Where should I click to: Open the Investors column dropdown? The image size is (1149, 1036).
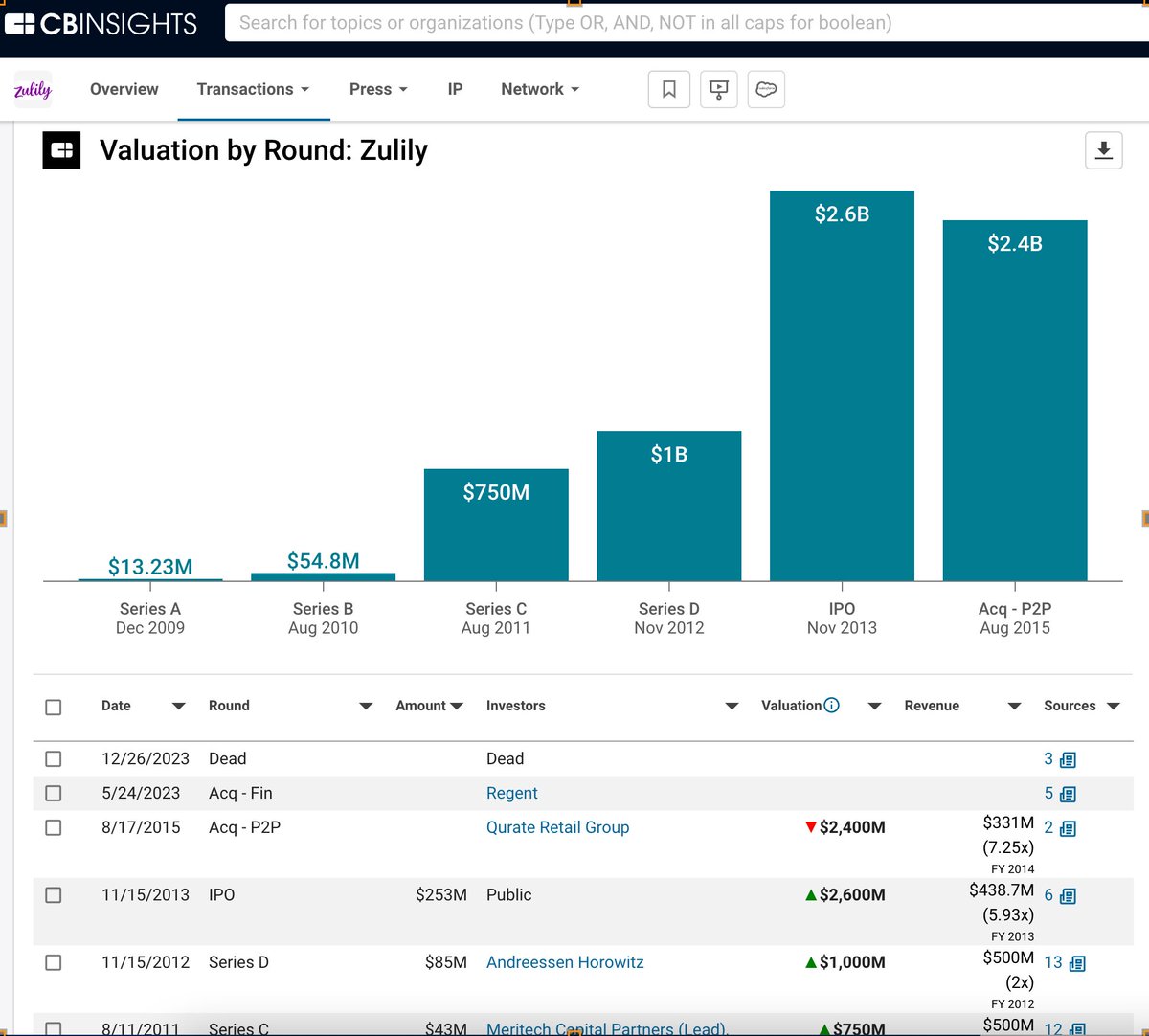click(732, 707)
